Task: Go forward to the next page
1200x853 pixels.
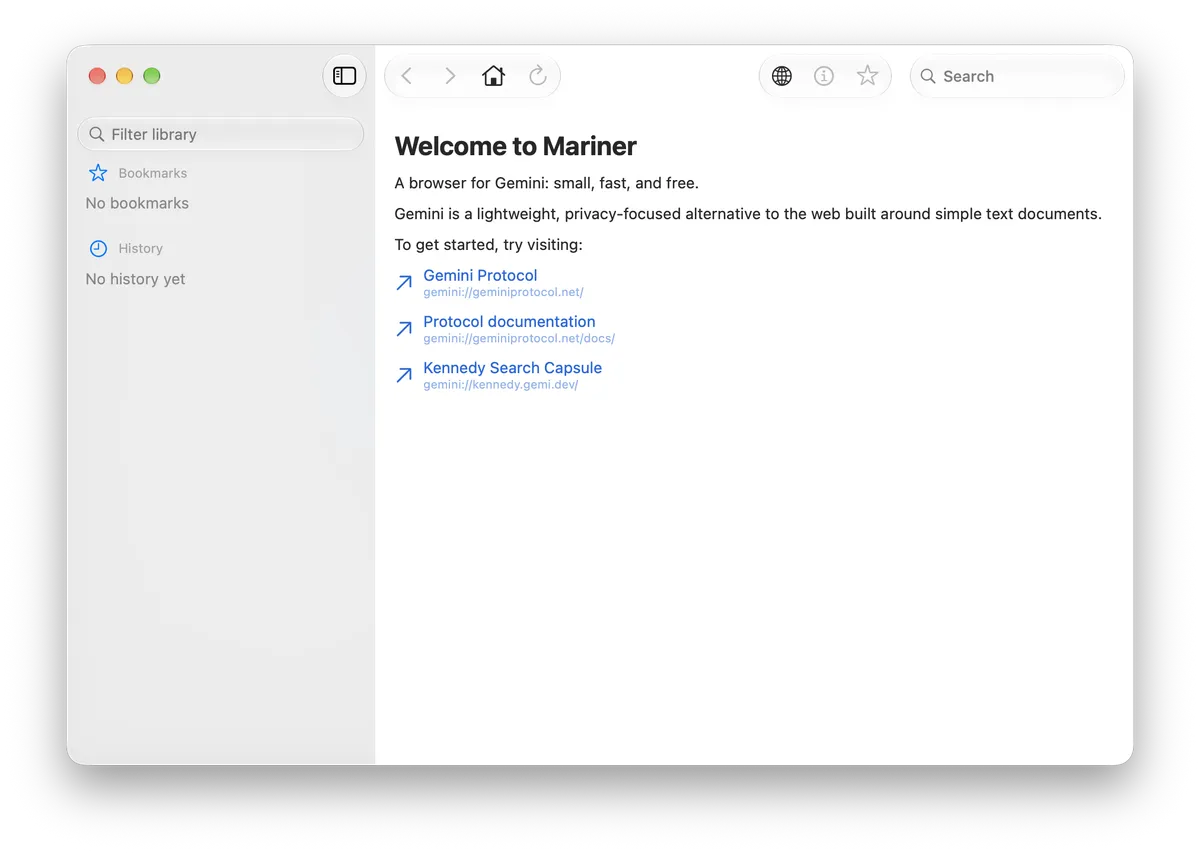Action: point(450,76)
